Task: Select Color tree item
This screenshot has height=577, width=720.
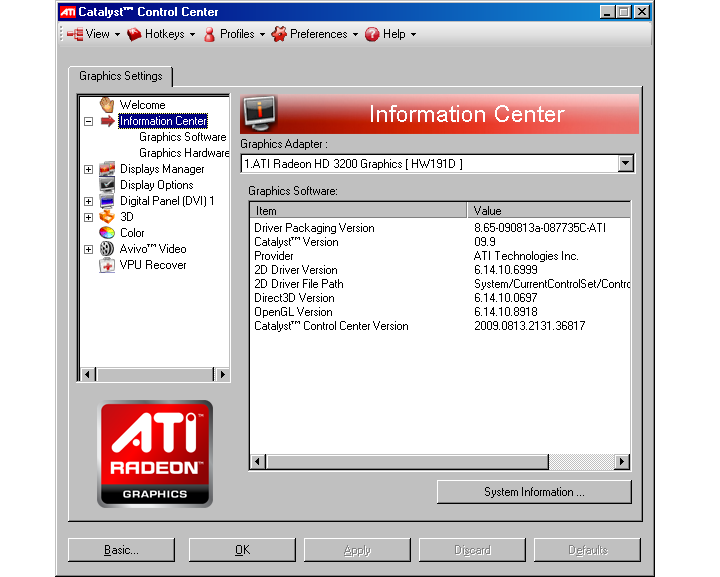Action: [x=132, y=233]
